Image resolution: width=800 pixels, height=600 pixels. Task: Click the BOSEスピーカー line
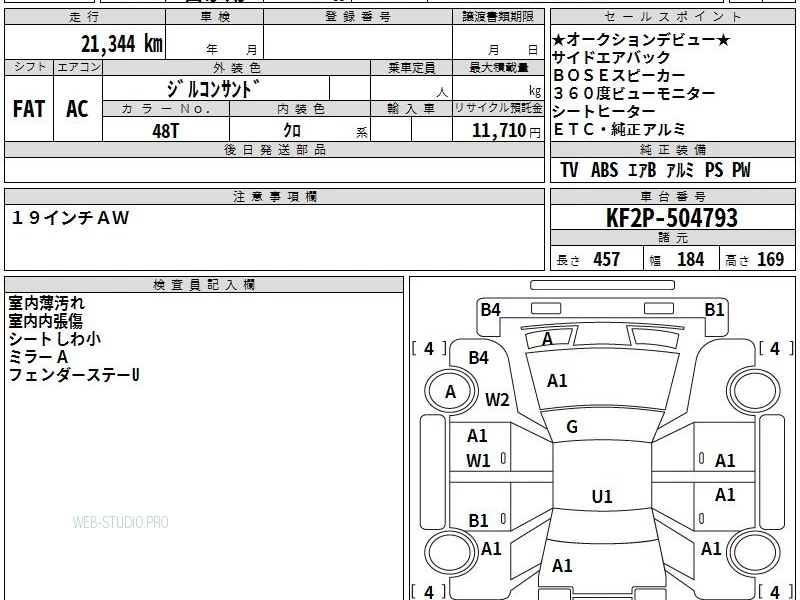tap(619, 76)
